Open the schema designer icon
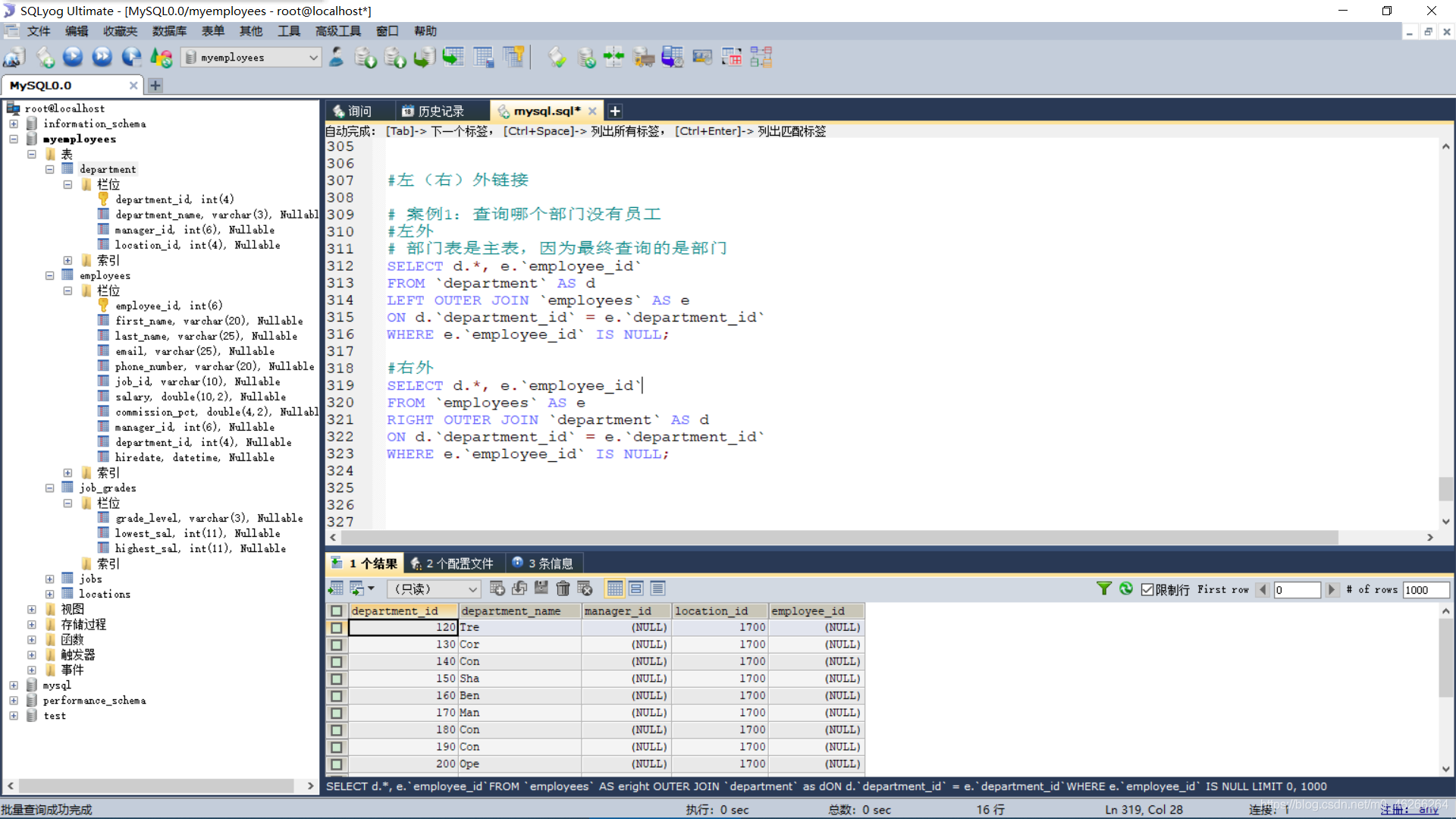Screen dimensions: 1456x819 coord(761,57)
